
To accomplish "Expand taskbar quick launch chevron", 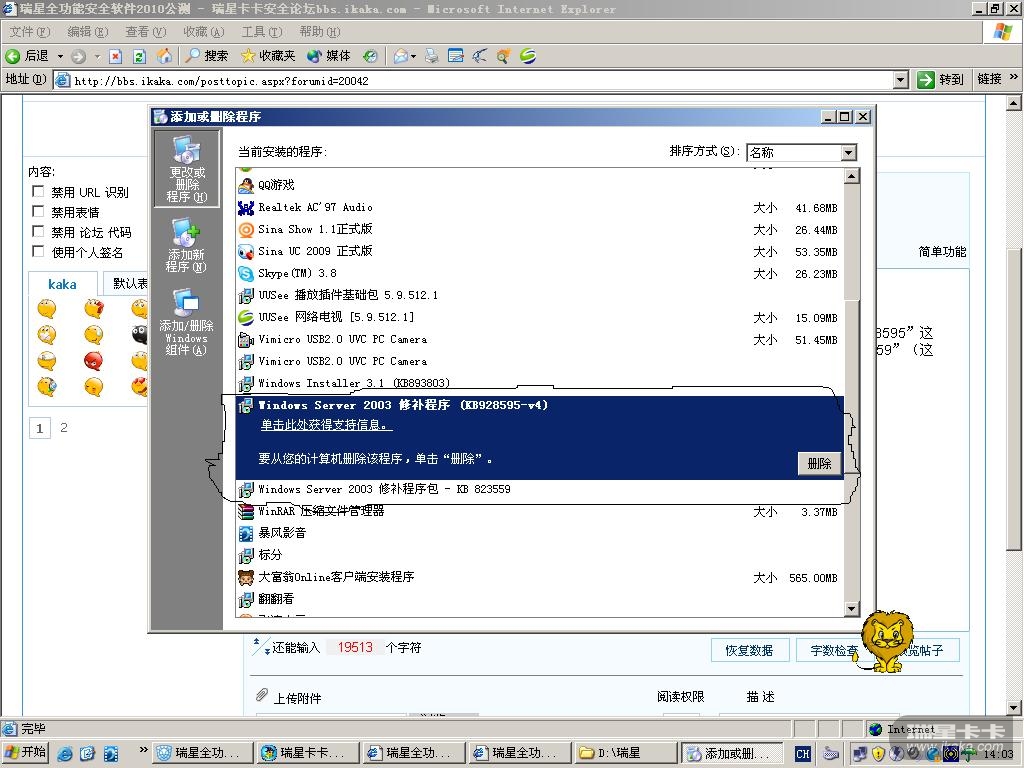I will [143, 750].
